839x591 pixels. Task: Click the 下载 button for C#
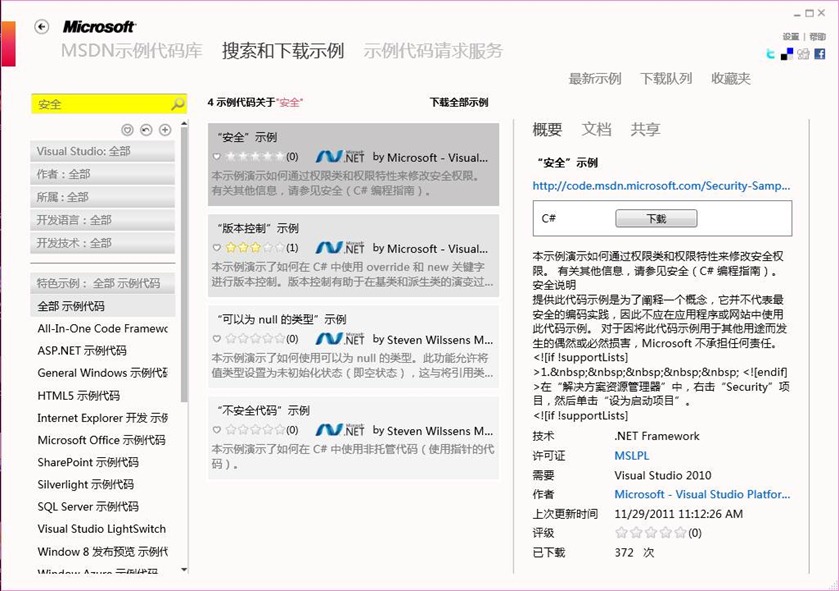click(x=656, y=218)
